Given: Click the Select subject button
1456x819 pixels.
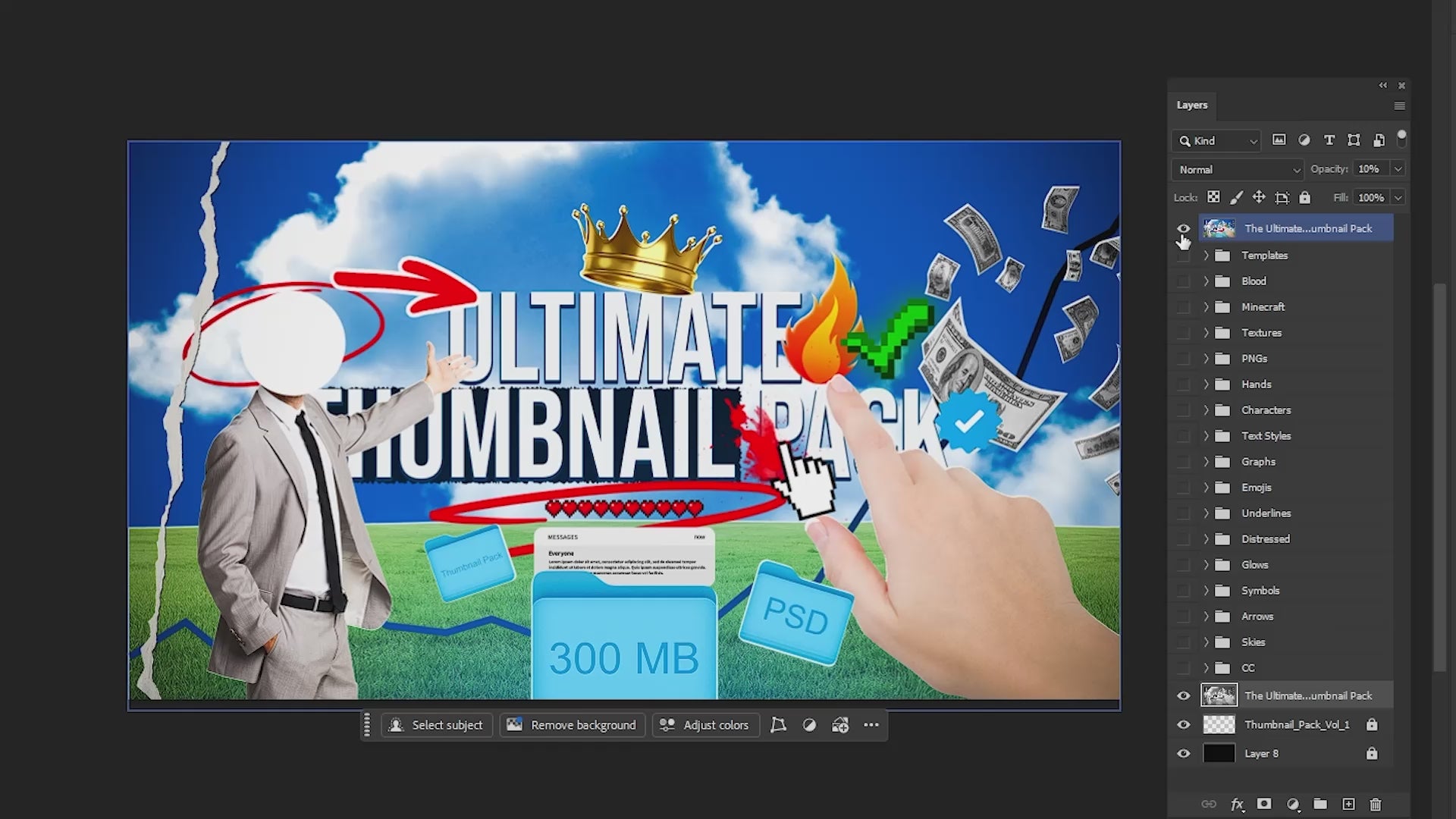Looking at the screenshot, I should tap(437, 725).
